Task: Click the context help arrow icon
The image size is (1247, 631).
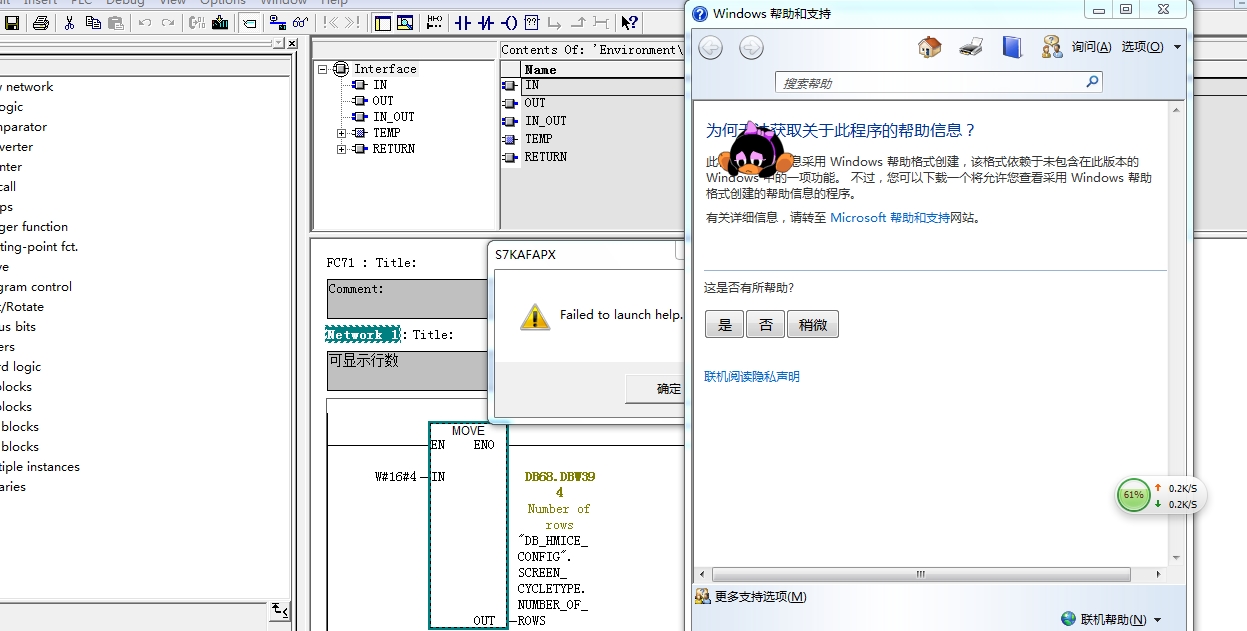Action: [x=629, y=23]
